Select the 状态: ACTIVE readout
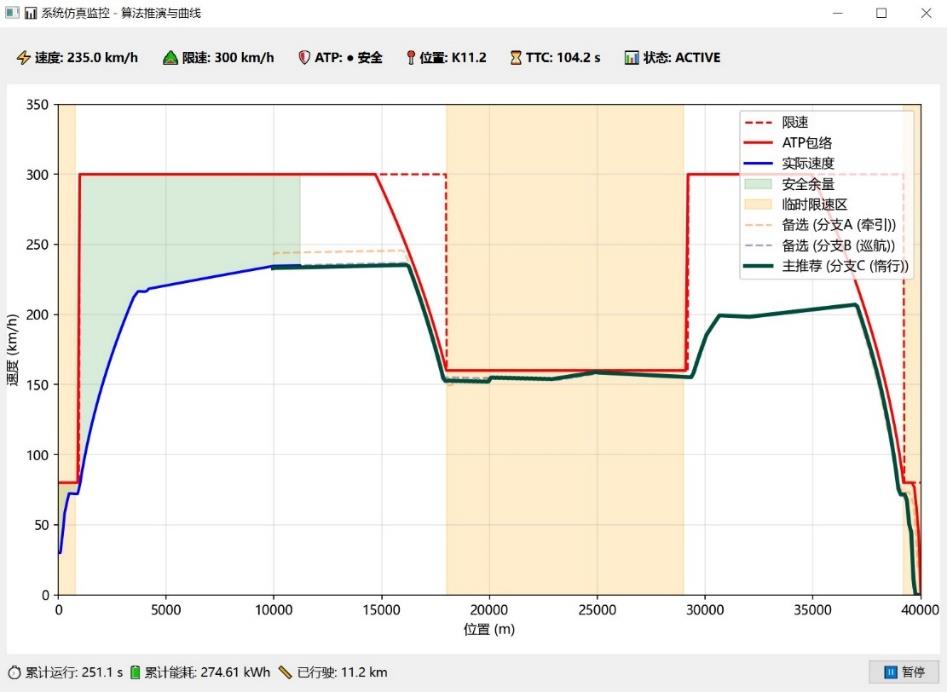The height and width of the screenshot is (692, 947). [682, 57]
